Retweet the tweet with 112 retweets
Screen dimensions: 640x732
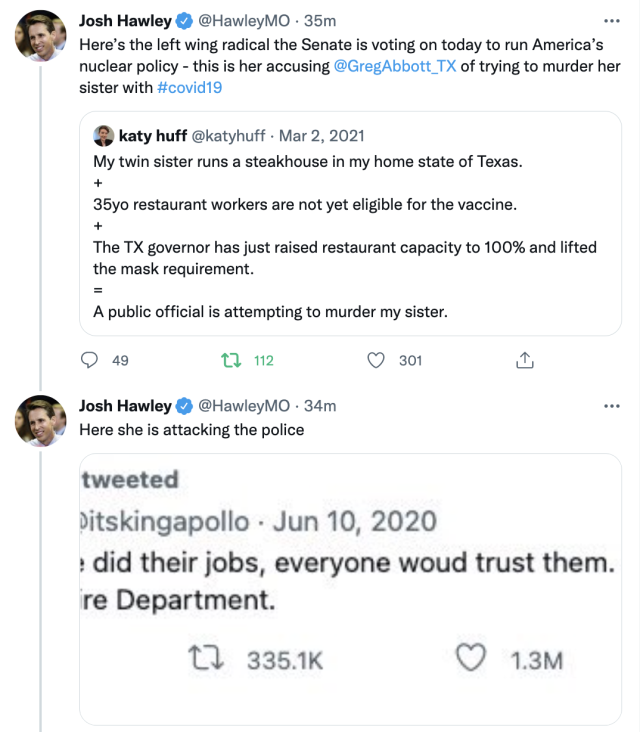[228, 360]
